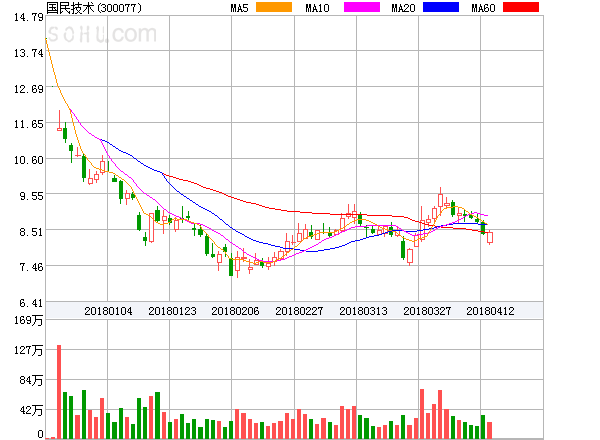Click the 20180327 date label
The width and height of the screenshot is (600, 440).
tap(427, 311)
